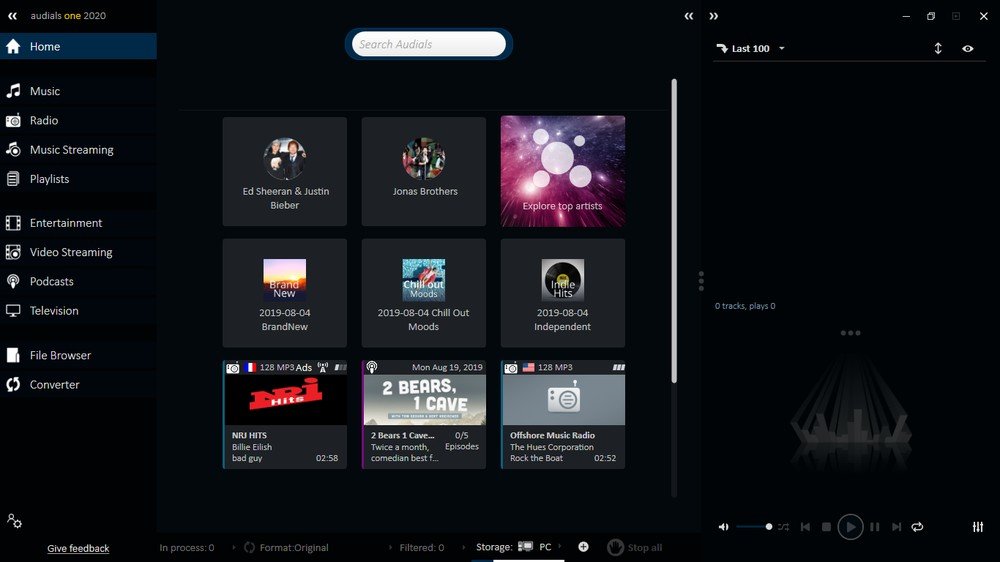Click the File Browser icon
Screen dimensions: 1000x562
[x=13, y=355]
